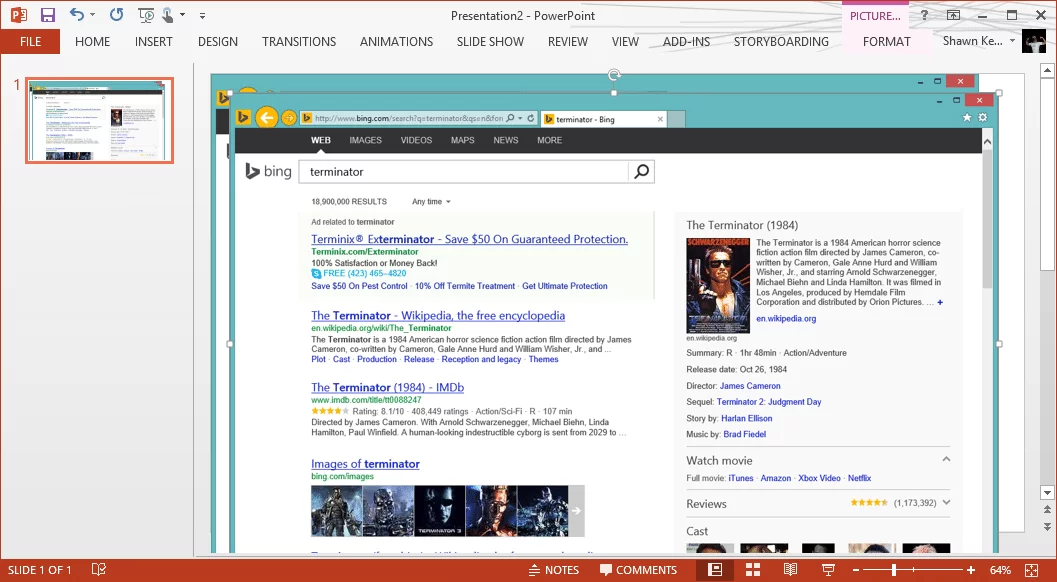Screen dimensions: 1057x582
Task: Switch to Slide Sorter view icon
Action: (x=753, y=570)
